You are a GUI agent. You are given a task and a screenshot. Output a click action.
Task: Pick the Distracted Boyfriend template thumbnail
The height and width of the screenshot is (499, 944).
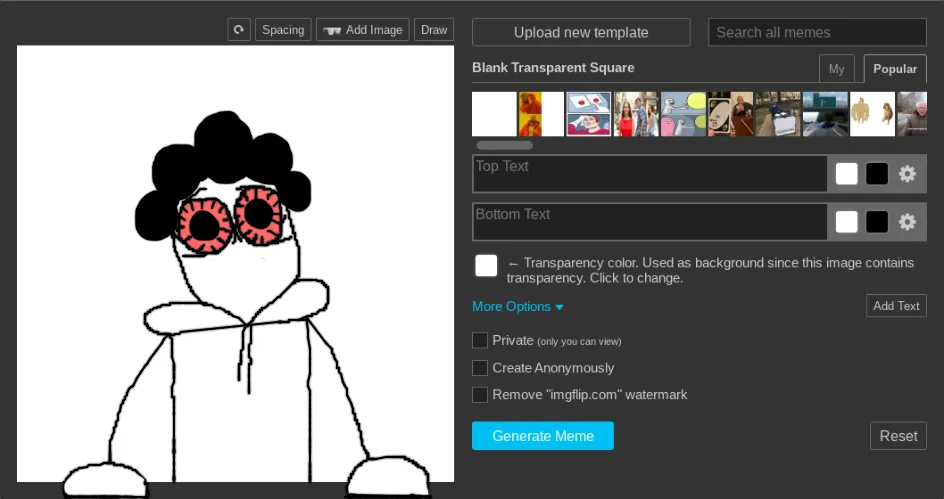click(x=636, y=114)
